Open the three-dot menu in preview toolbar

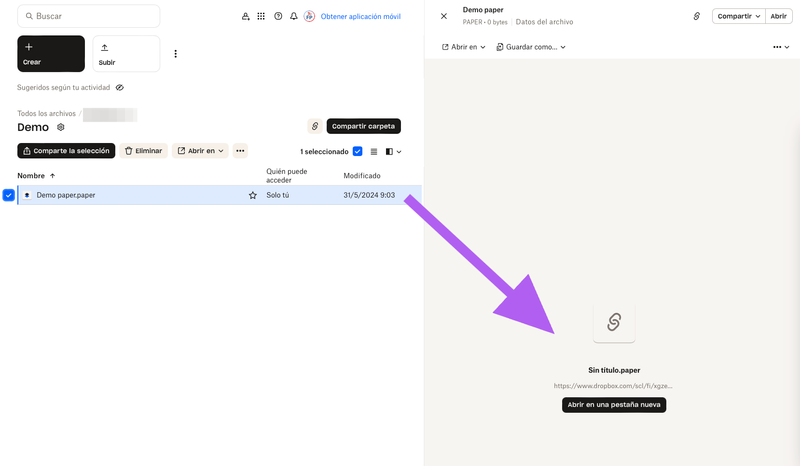[781, 47]
